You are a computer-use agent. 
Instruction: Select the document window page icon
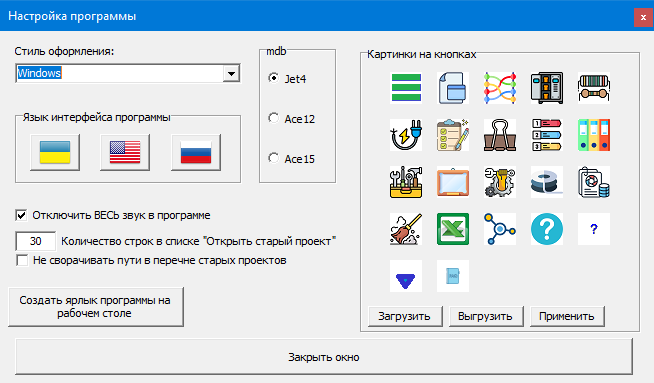tap(453, 88)
